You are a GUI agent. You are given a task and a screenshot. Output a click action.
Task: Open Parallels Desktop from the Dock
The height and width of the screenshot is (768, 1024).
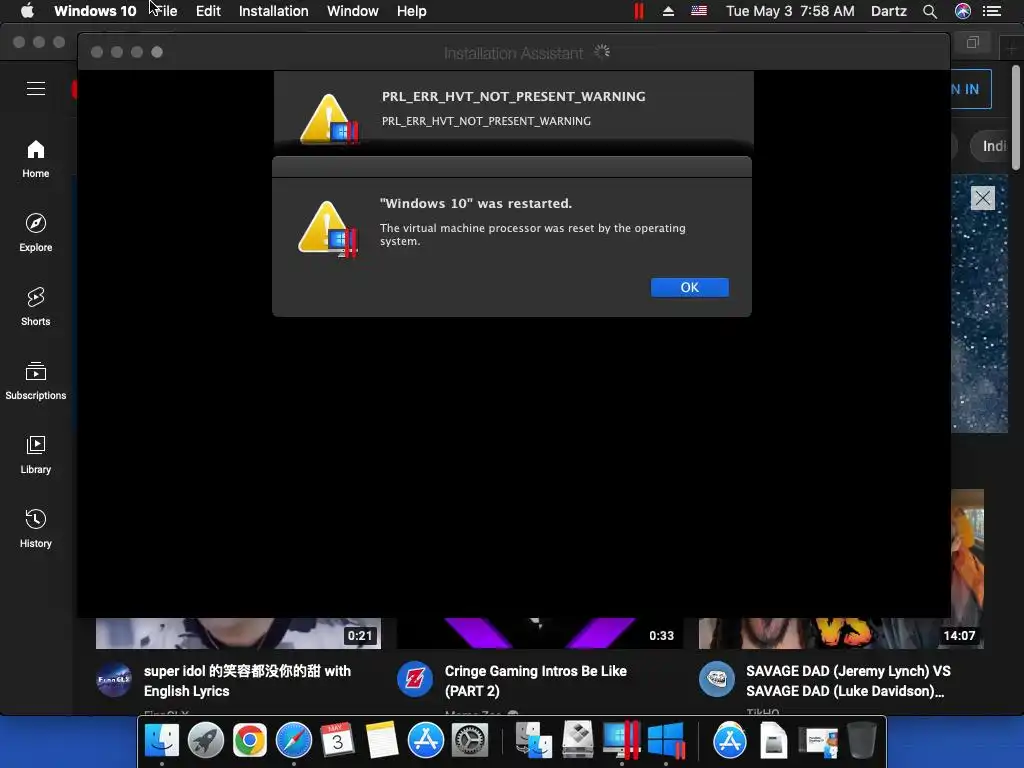(621, 741)
